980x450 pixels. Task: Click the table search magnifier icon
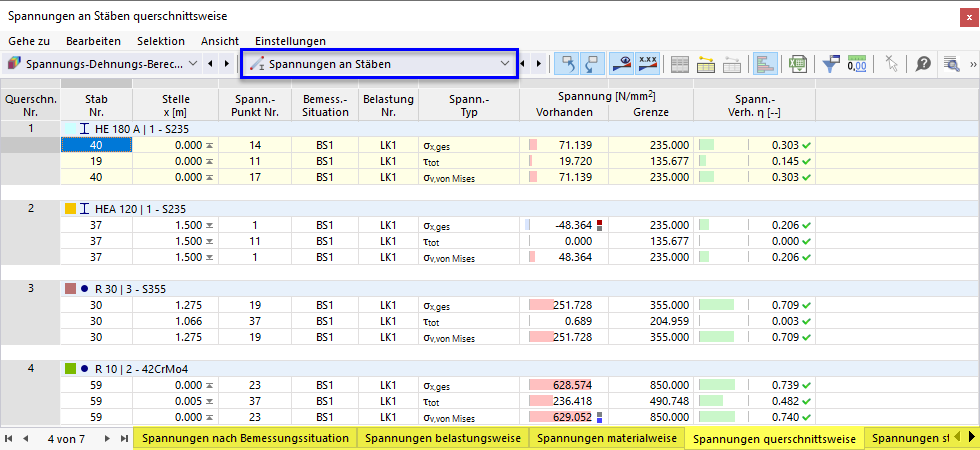tap(951, 64)
